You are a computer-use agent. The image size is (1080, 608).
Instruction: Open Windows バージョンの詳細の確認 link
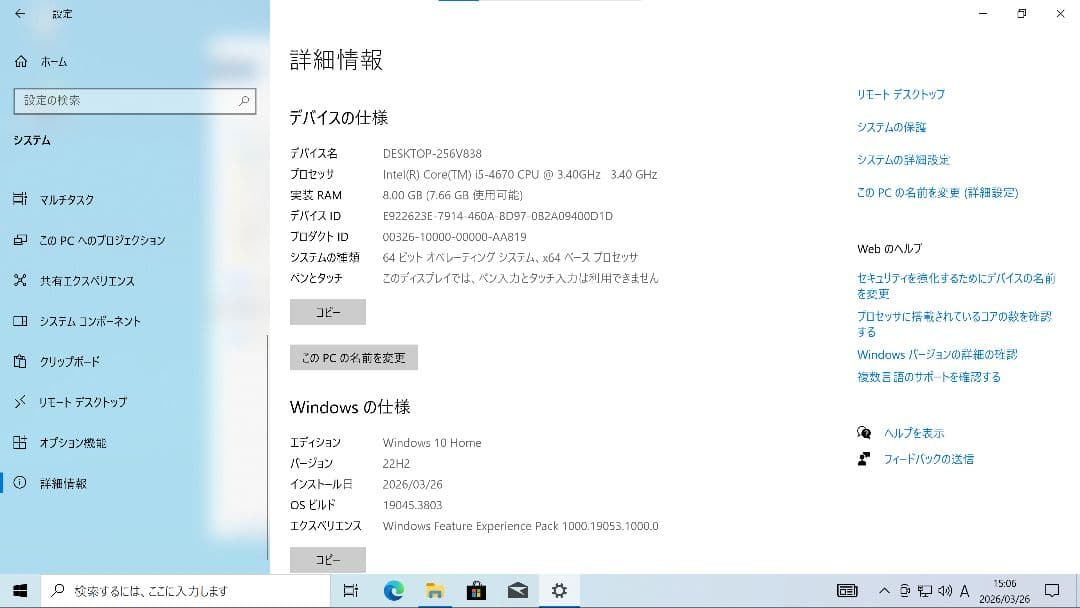(937, 355)
